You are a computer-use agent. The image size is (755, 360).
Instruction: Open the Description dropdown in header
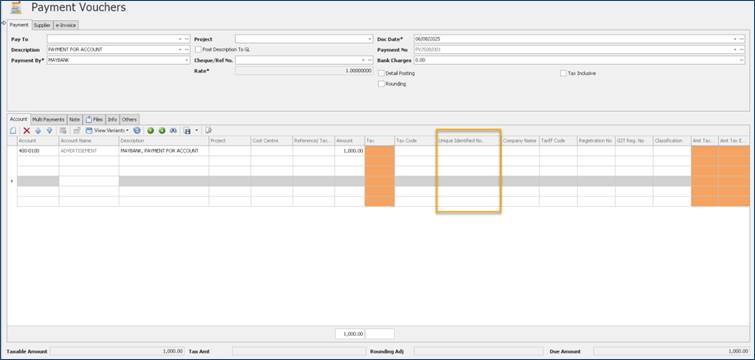click(x=181, y=50)
